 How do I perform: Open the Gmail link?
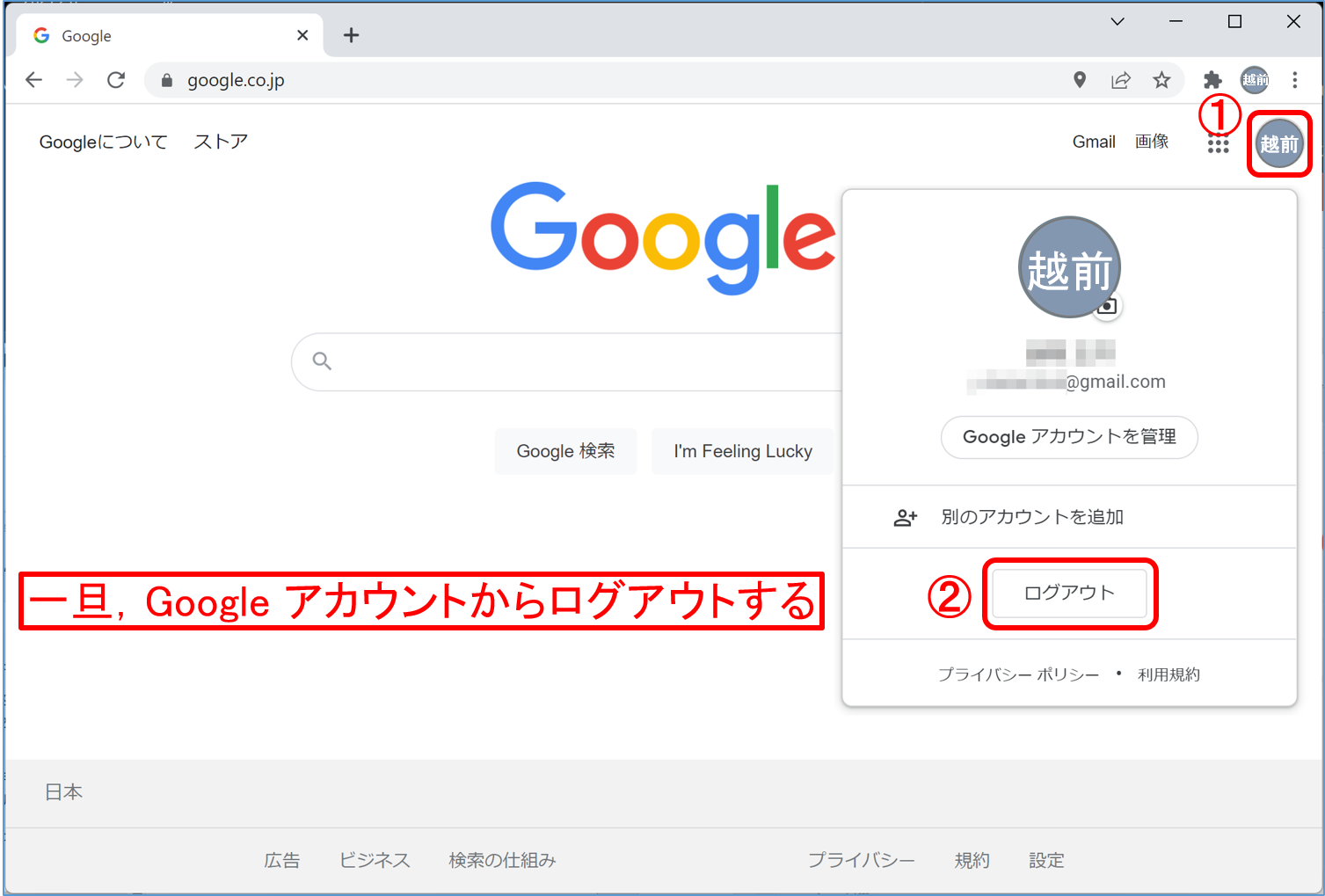1094,142
